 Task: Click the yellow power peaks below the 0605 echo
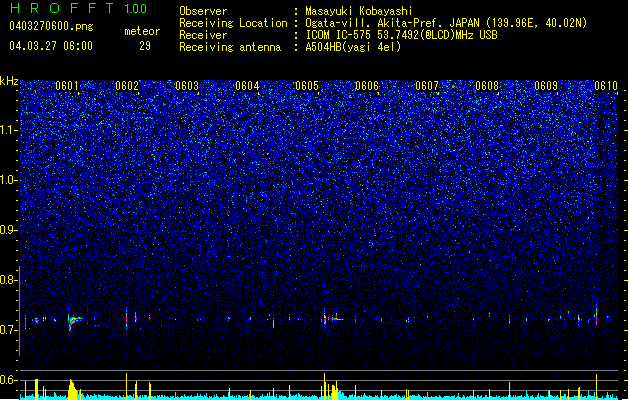click(x=331, y=387)
